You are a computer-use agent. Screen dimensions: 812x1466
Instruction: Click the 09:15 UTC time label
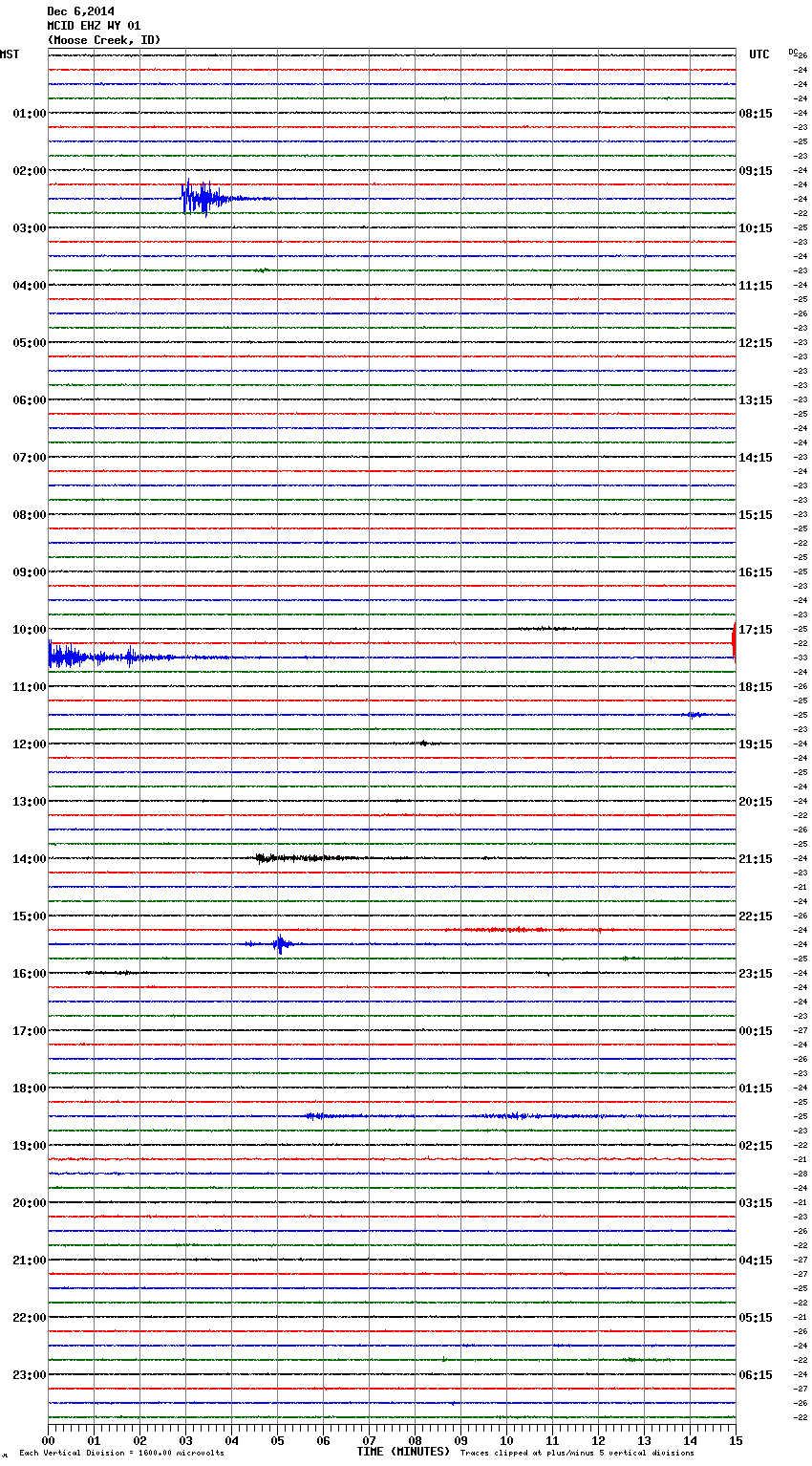coord(756,171)
